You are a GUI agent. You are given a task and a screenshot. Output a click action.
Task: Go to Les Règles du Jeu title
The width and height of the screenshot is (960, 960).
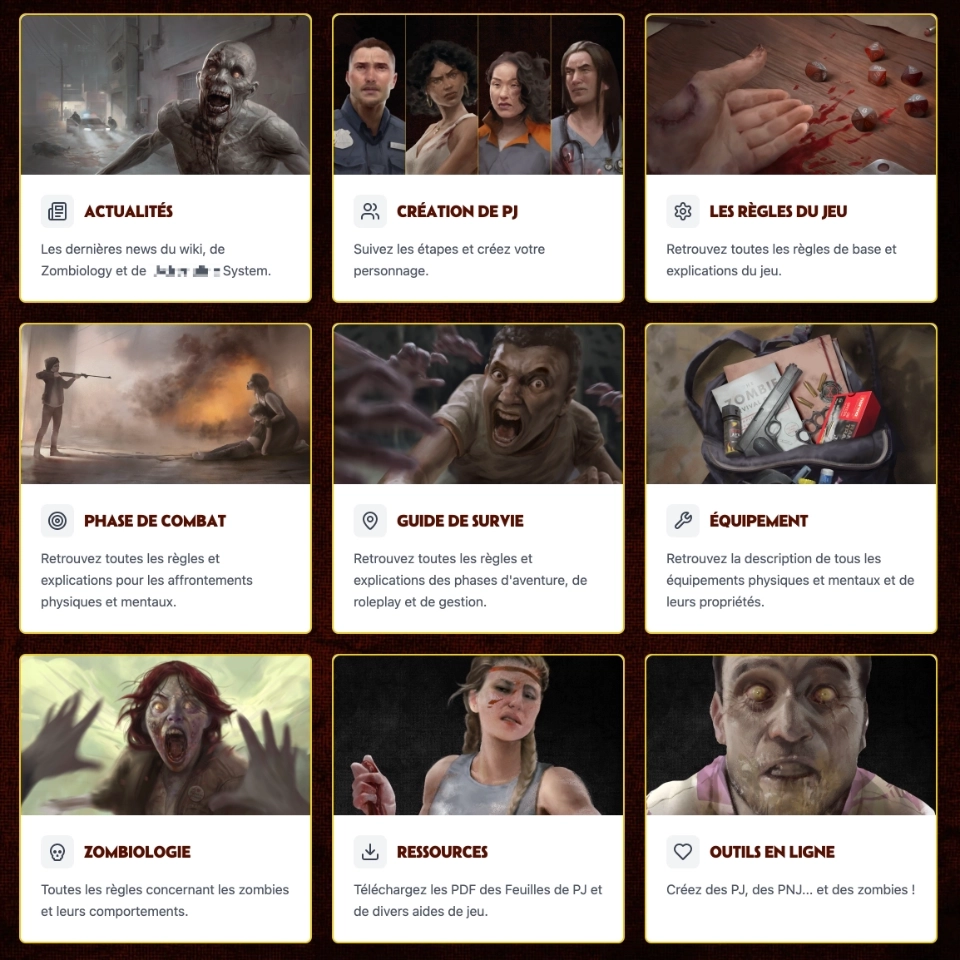778,211
